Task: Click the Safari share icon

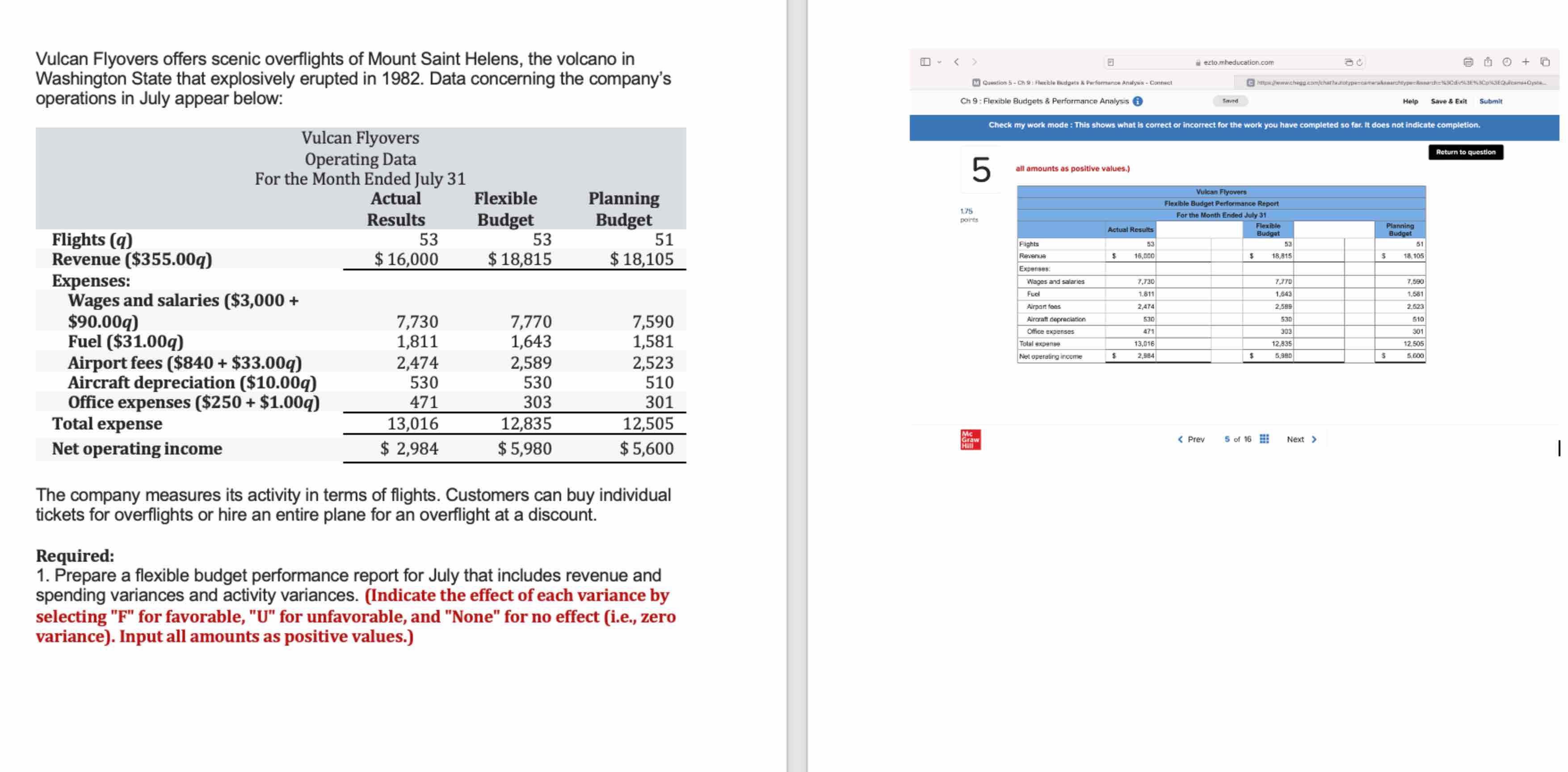Action: click(1488, 62)
